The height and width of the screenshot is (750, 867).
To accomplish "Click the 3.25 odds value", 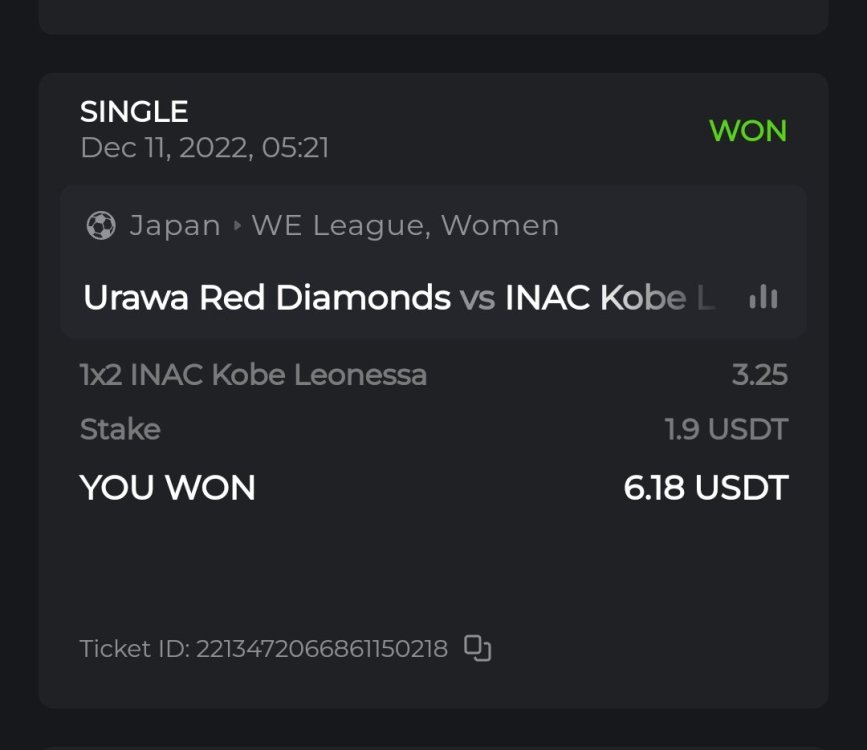I will pyautogui.click(x=759, y=375).
